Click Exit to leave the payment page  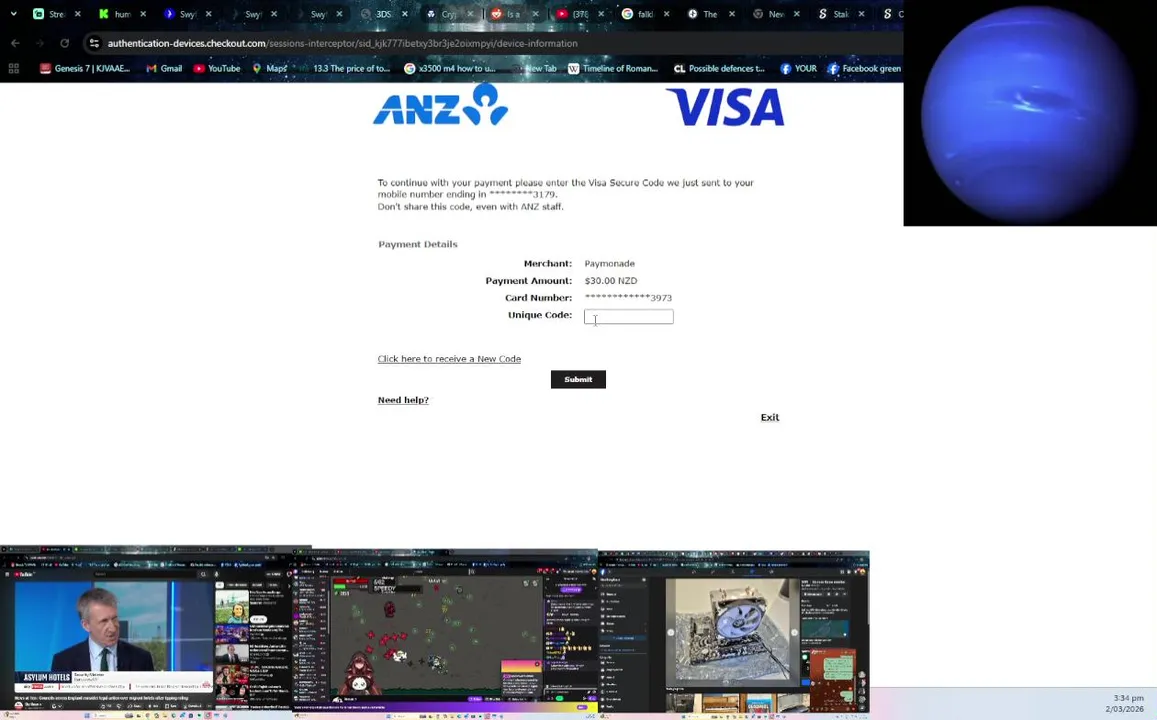coord(770,418)
